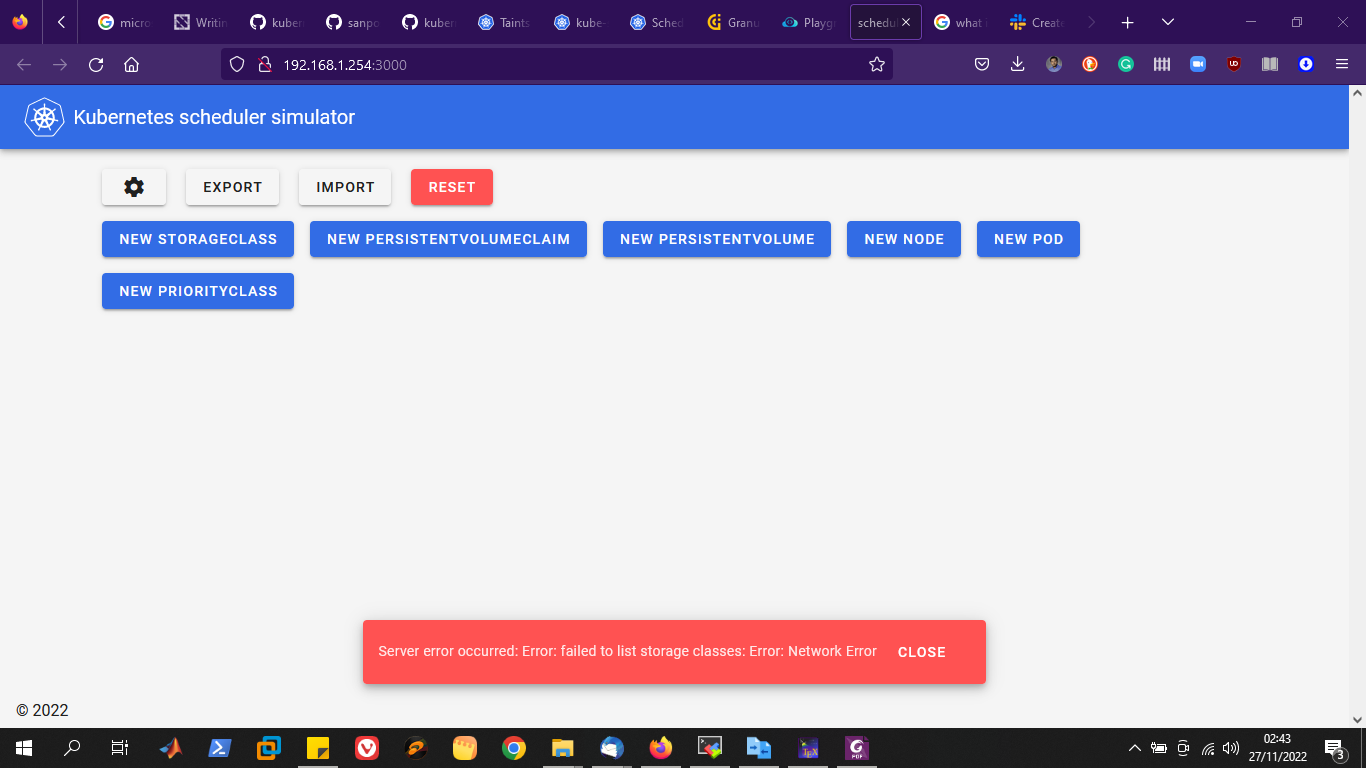The image size is (1366, 768).
Task: Open the Firefox downloads panel
Action: pyautogui.click(x=1017, y=63)
